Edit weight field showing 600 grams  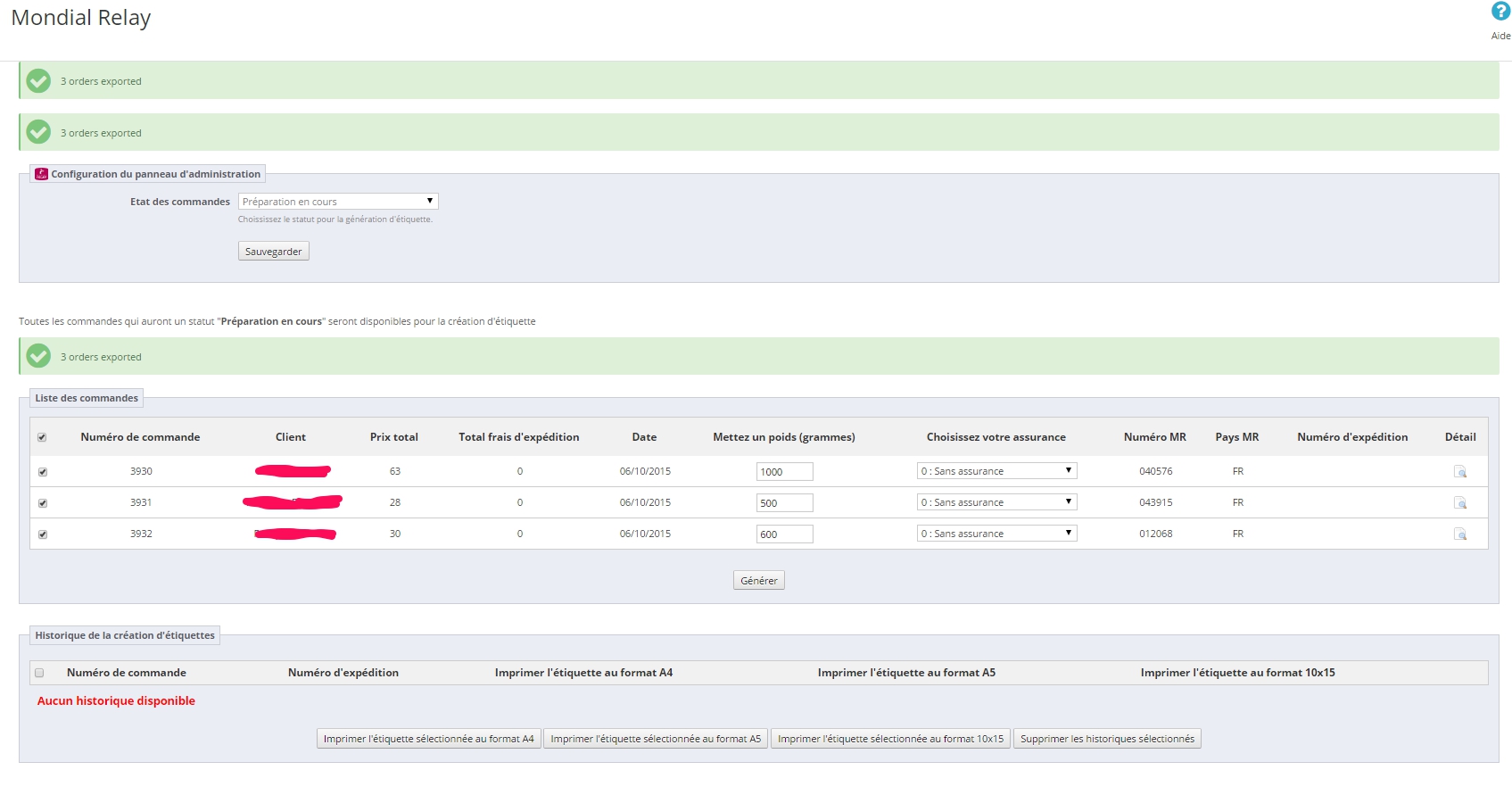coord(785,534)
